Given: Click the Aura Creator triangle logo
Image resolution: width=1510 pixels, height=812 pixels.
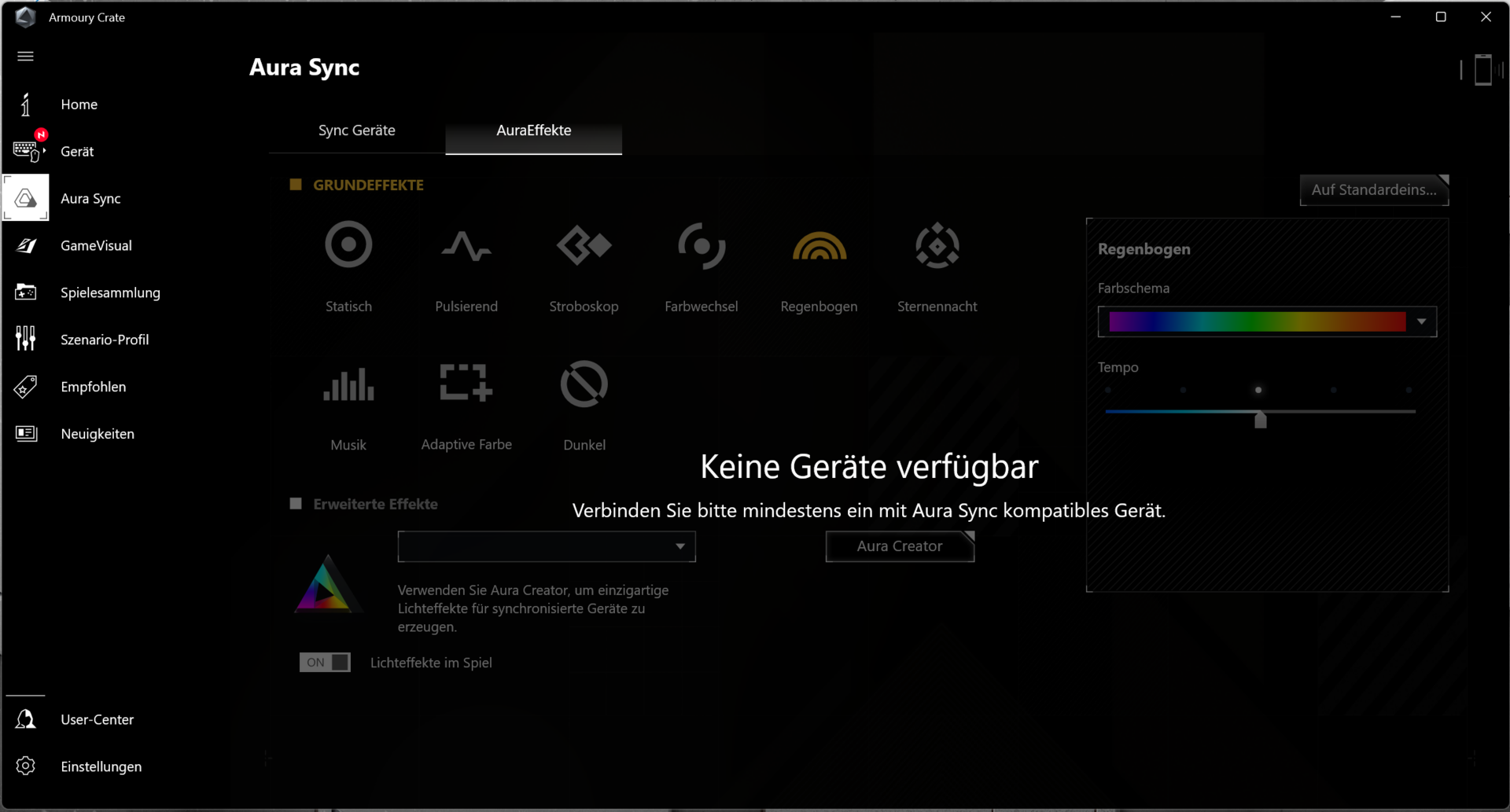Looking at the screenshot, I should [x=326, y=584].
